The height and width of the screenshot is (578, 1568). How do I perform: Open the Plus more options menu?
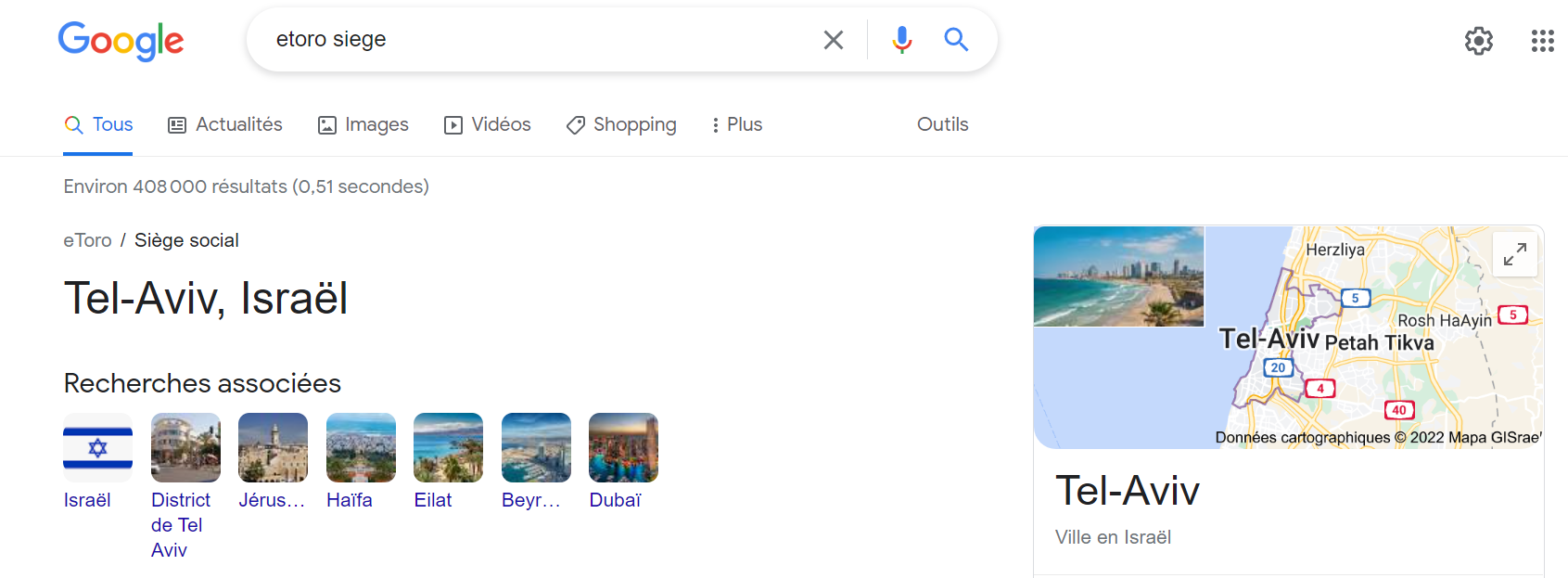point(736,124)
